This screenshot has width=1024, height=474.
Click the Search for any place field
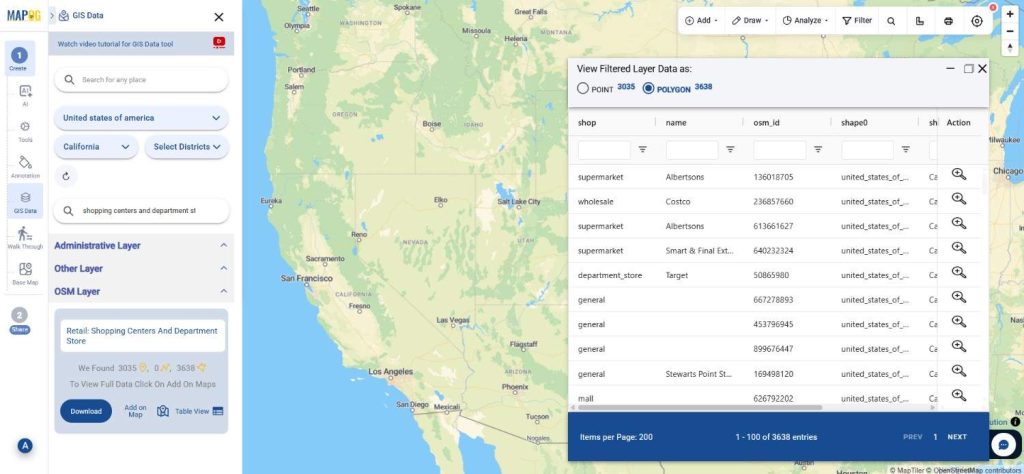tap(141, 80)
